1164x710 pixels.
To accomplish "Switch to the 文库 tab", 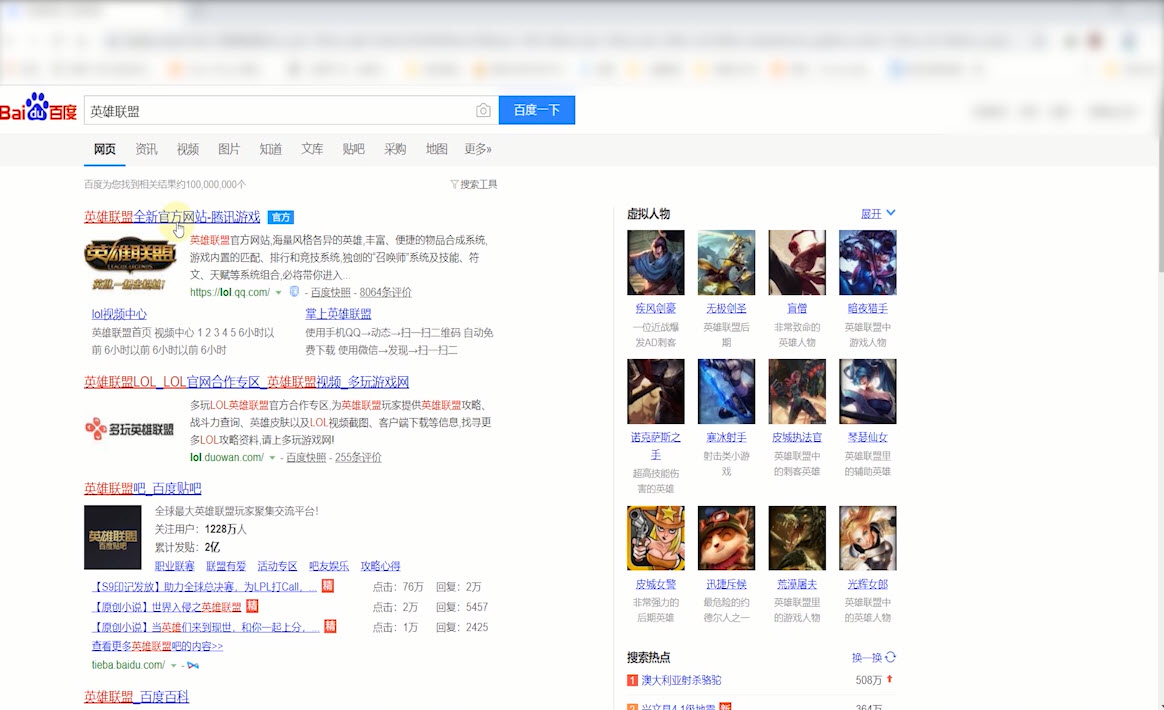I will click(x=312, y=149).
